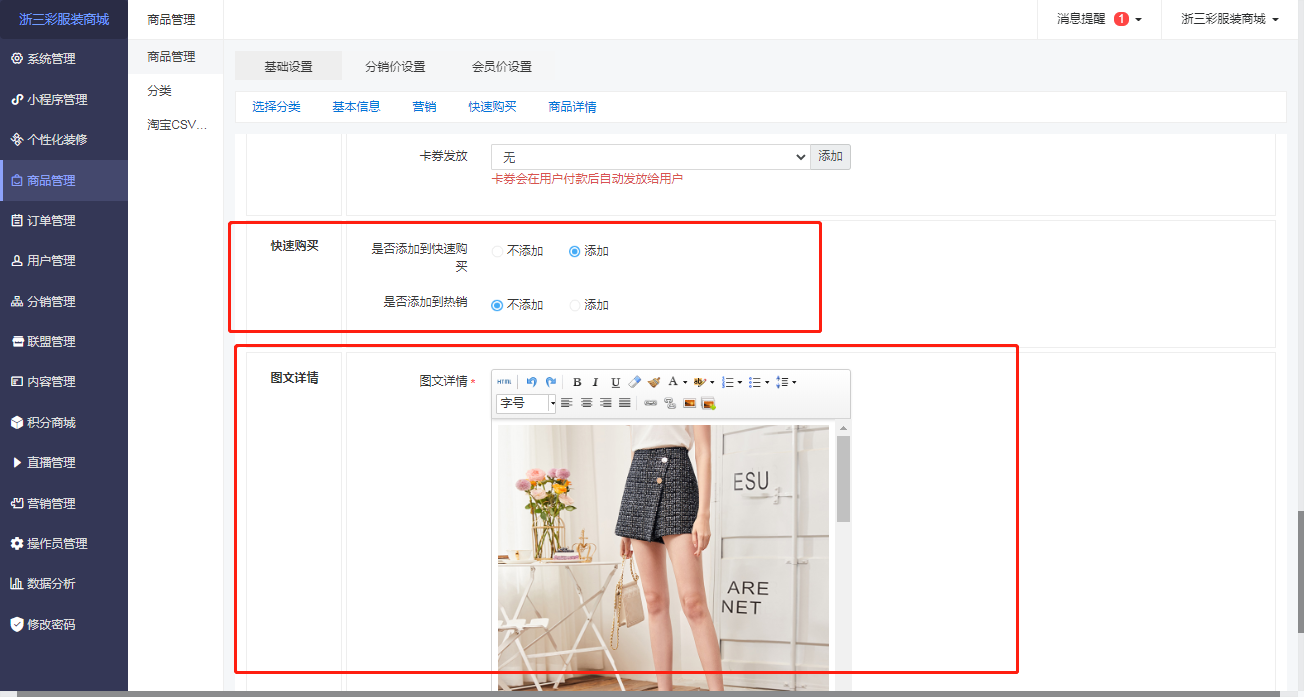Open the 淘宝CSV submenu item
The width and height of the screenshot is (1304, 697).
coord(176,125)
